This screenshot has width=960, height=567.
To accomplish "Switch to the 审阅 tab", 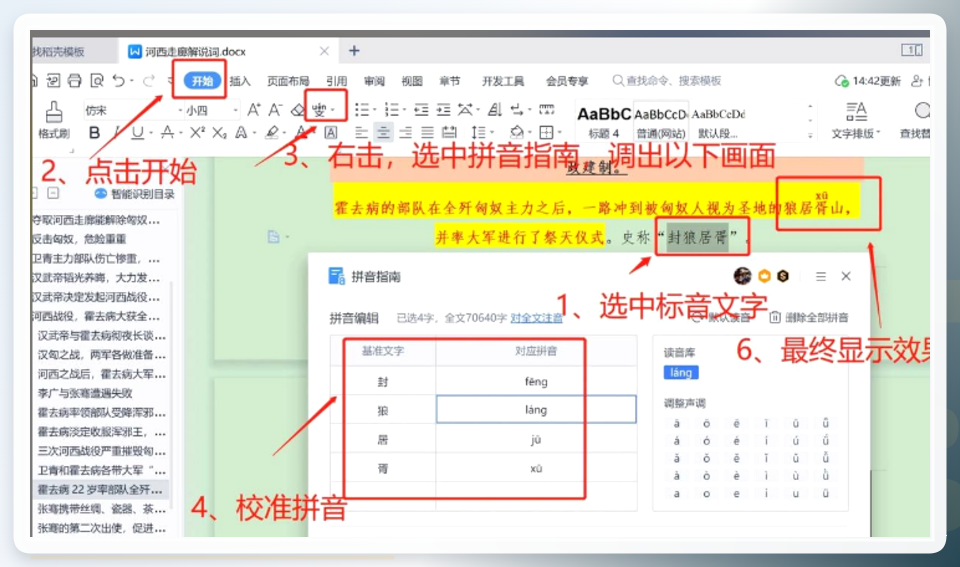I will click(374, 81).
